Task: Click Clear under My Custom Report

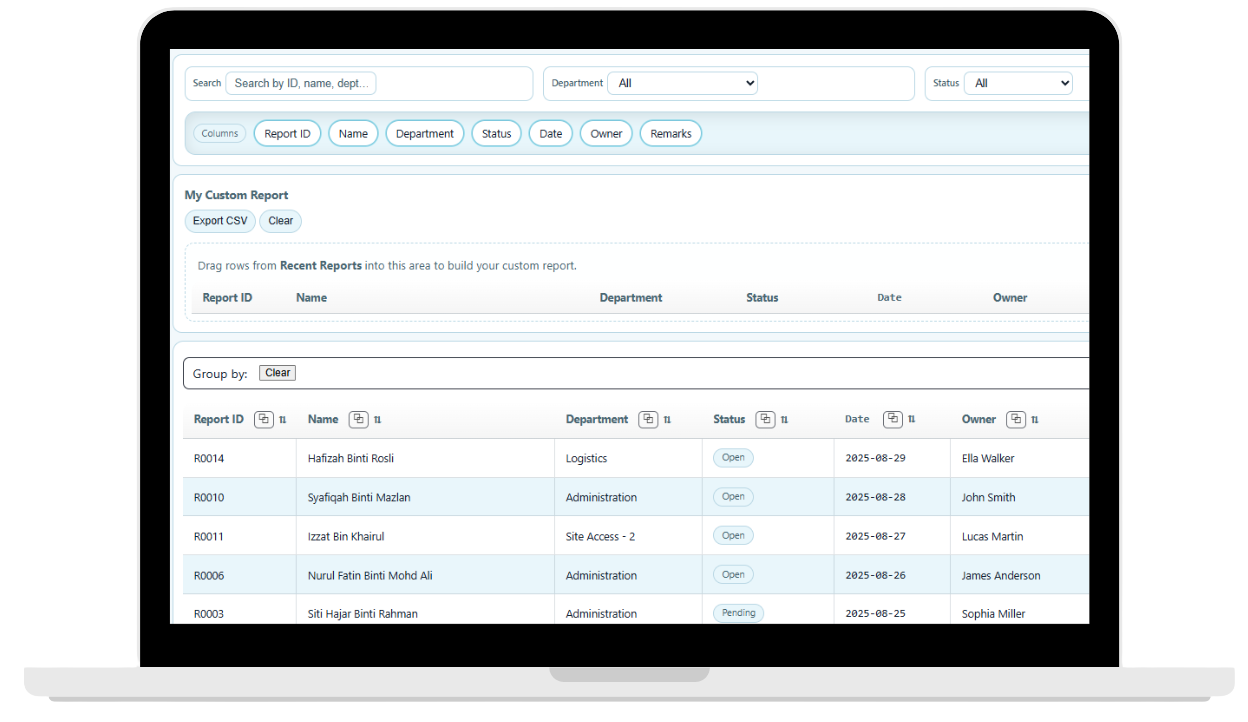Action: tap(280, 220)
